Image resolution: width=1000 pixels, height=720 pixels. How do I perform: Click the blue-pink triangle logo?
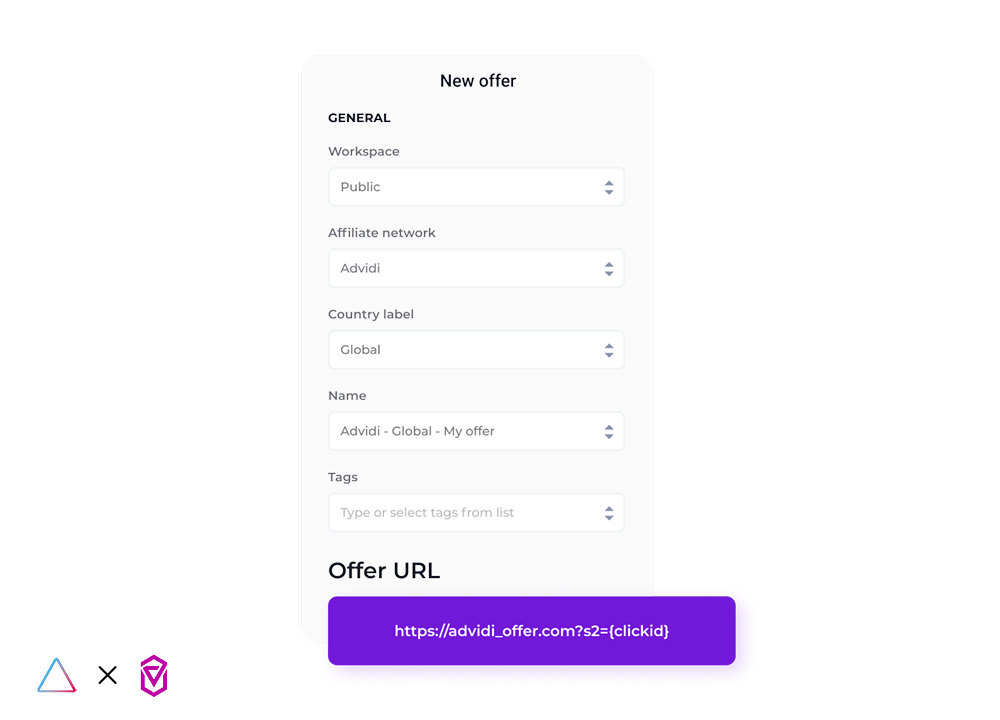[x=57, y=675]
